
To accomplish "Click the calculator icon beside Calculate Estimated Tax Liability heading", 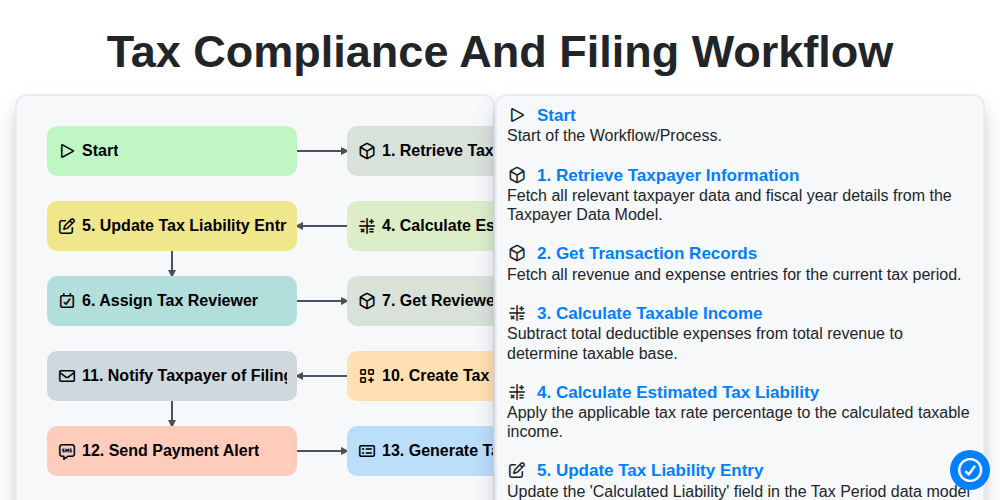I will (x=517, y=392).
